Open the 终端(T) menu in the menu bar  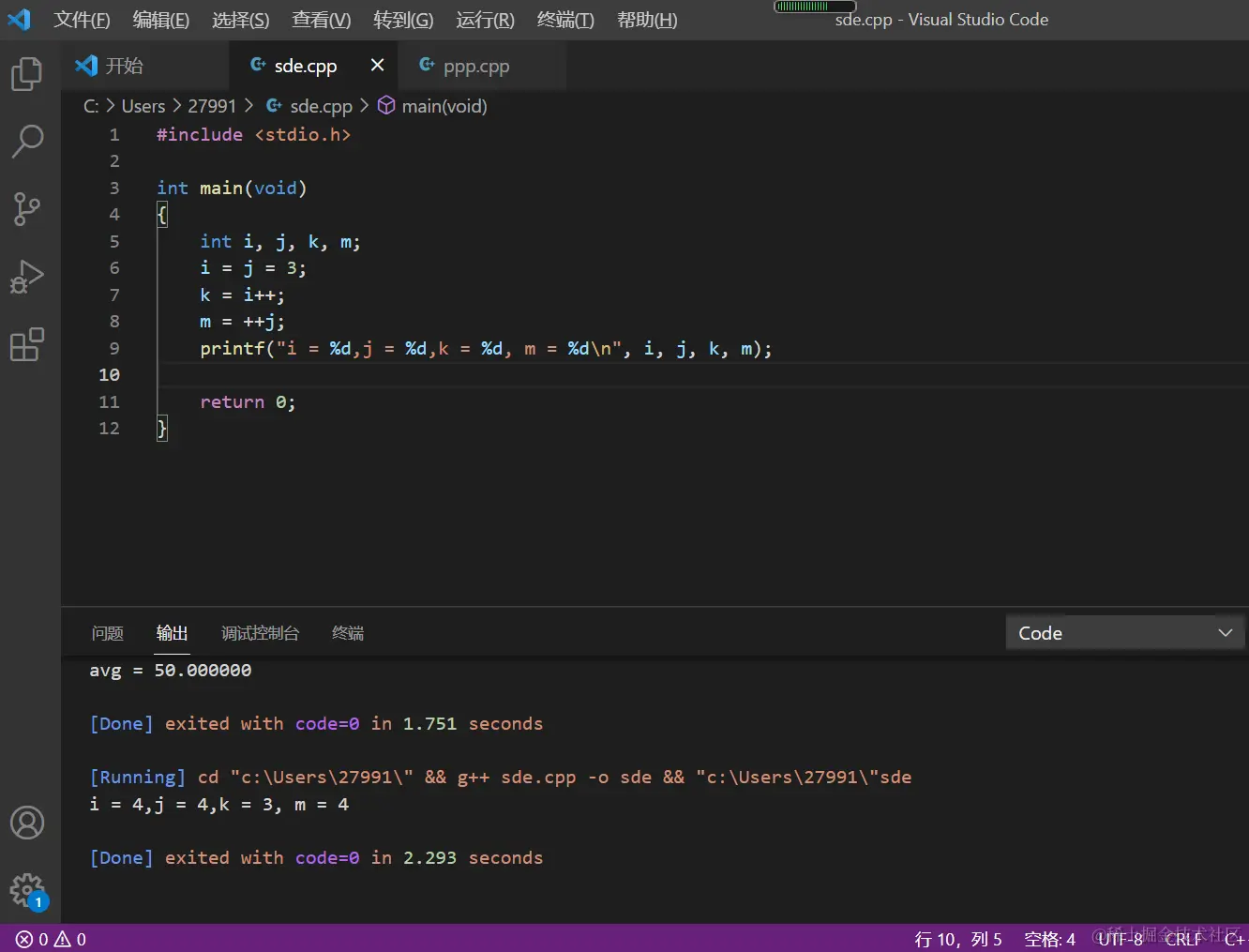coord(565,20)
